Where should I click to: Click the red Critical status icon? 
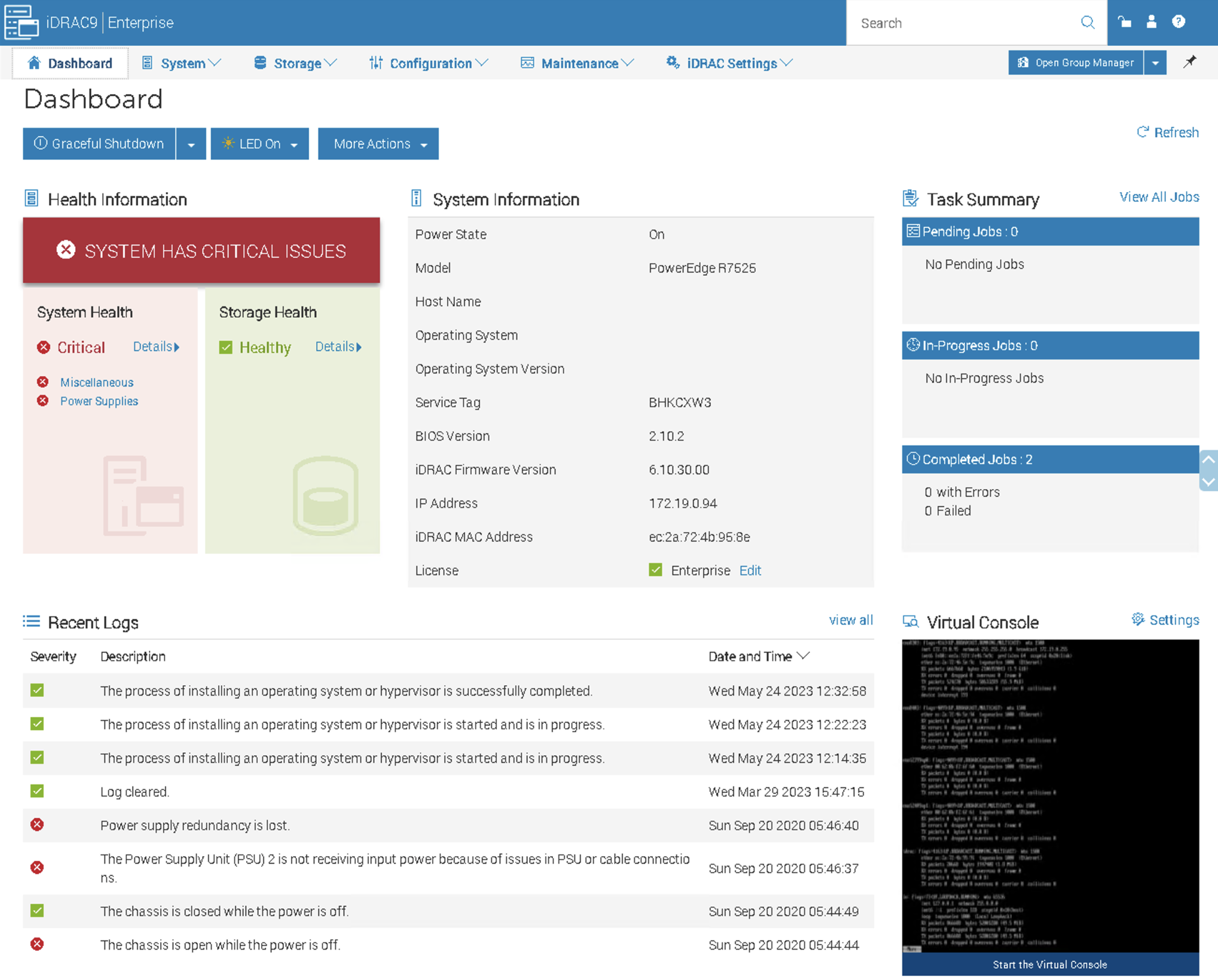point(44,347)
